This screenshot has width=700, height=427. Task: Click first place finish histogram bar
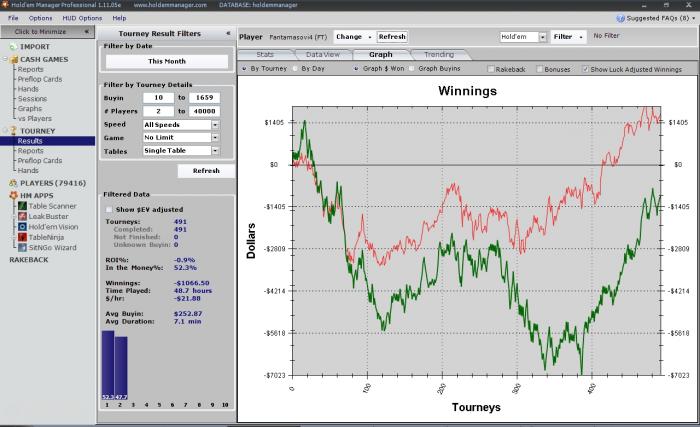click(108, 365)
